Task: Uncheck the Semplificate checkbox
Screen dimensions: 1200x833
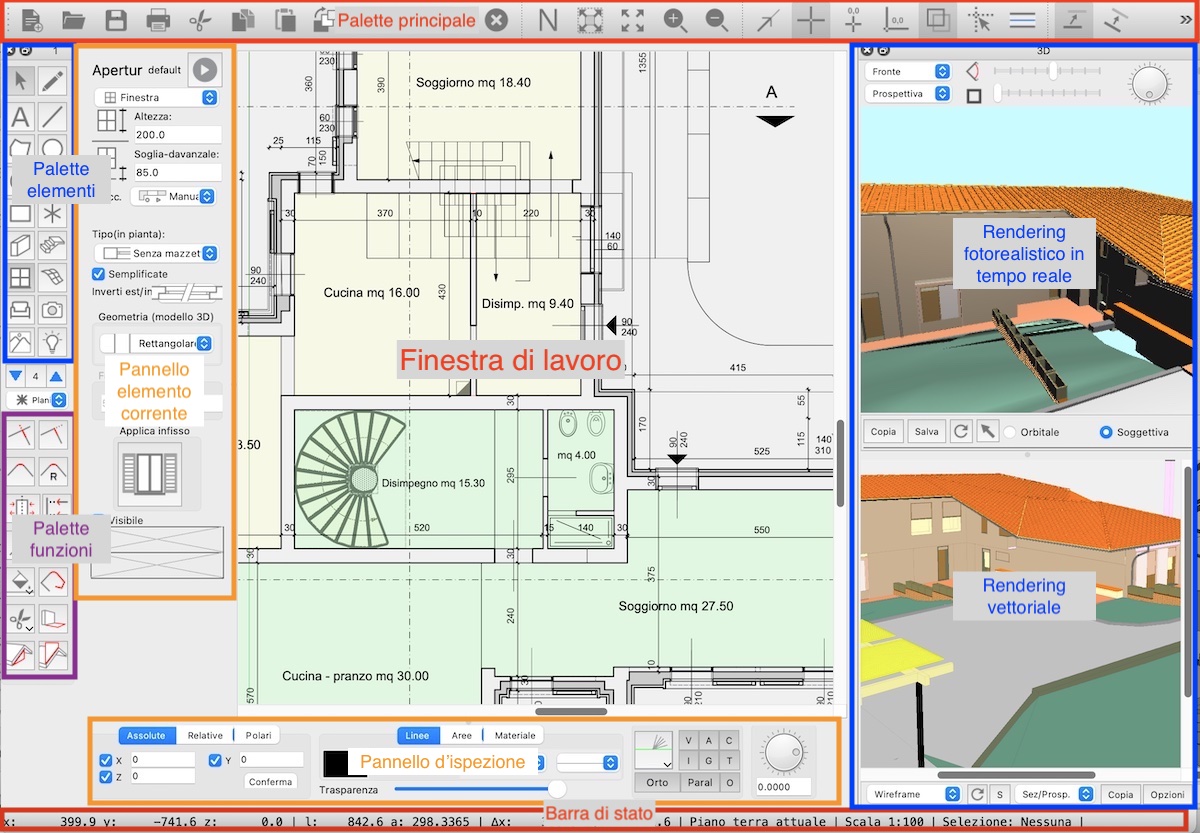Action: tap(96, 274)
